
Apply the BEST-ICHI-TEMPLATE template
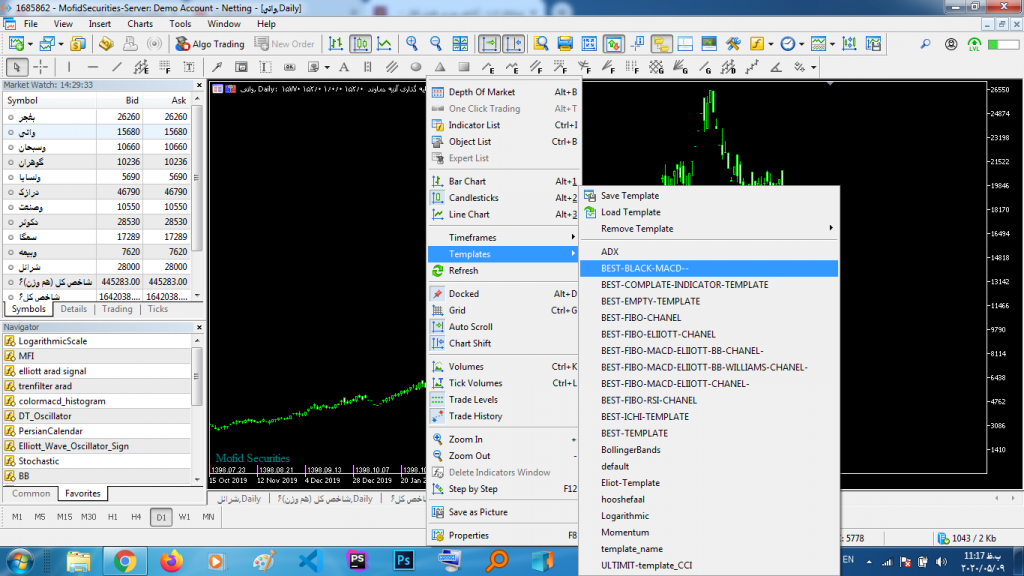(644, 417)
